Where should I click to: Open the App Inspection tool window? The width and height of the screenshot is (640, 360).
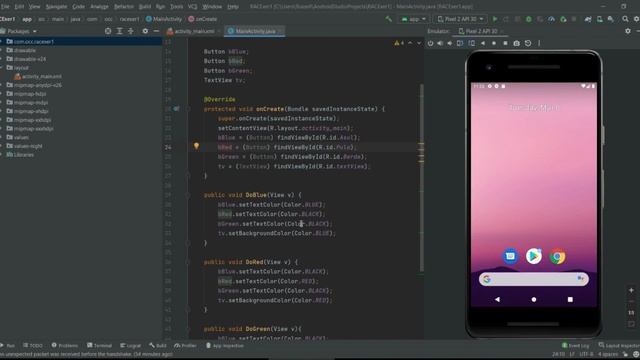pyautogui.click(x=224, y=346)
